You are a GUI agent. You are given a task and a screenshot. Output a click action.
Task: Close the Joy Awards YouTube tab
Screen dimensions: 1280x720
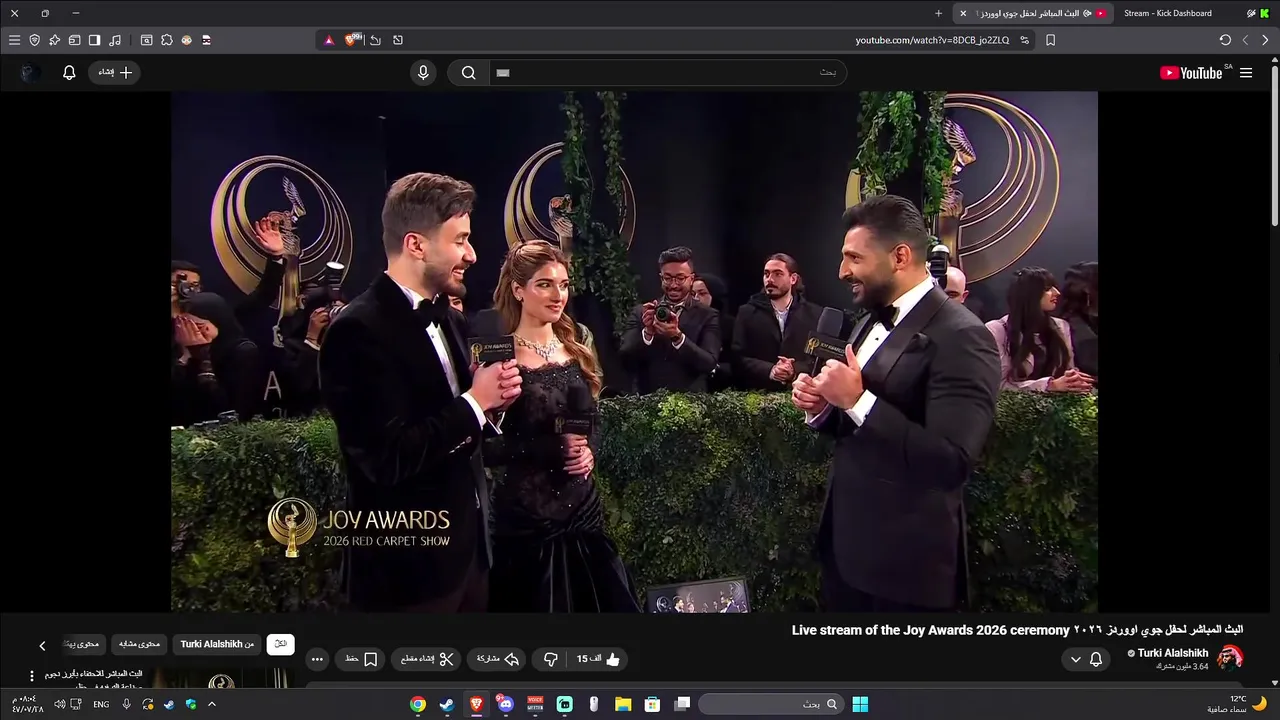(x=963, y=13)
